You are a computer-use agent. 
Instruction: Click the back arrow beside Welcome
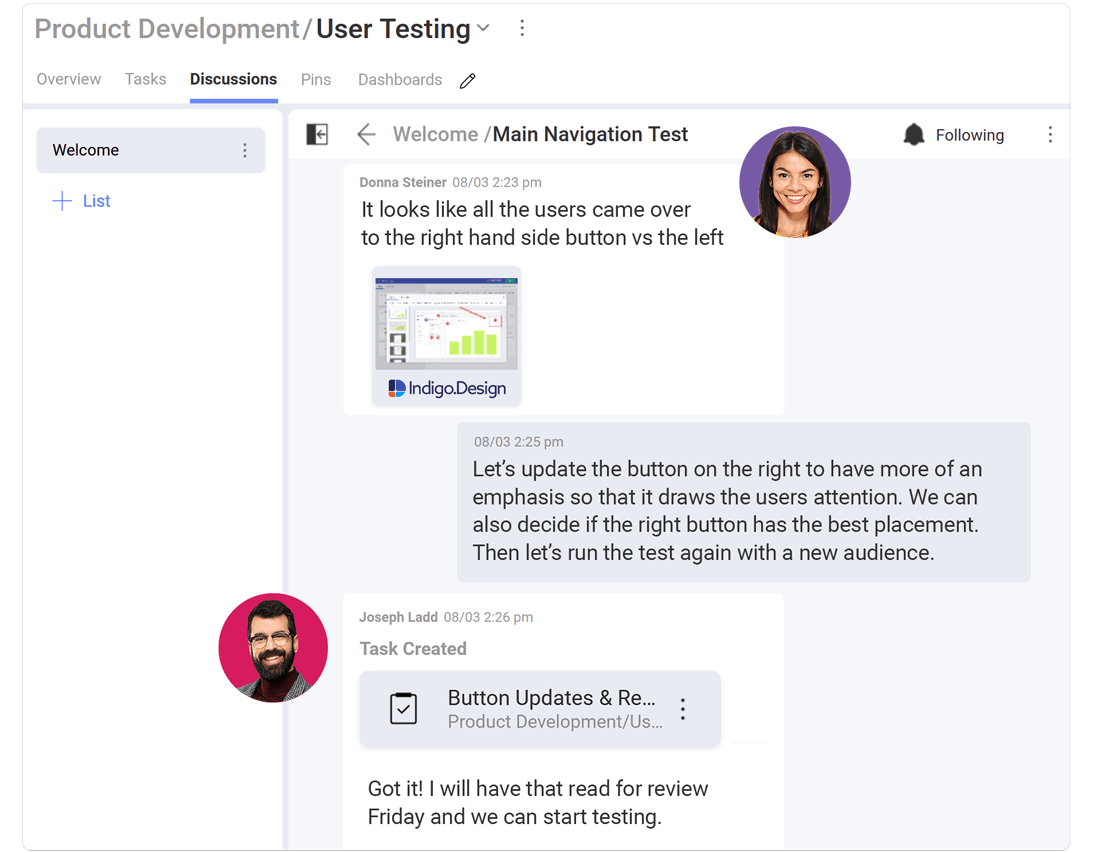point(366,134)
